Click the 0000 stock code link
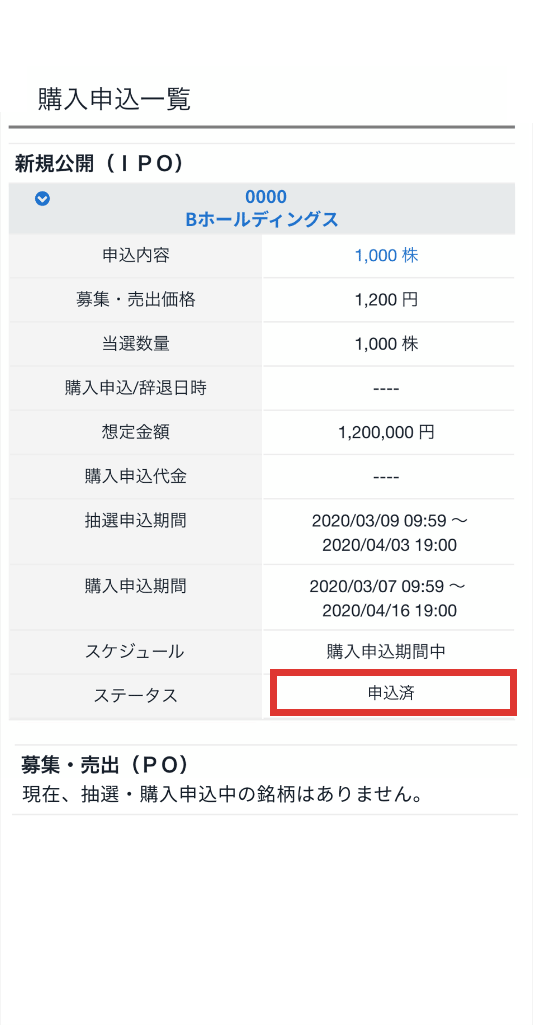 [266, 197]
